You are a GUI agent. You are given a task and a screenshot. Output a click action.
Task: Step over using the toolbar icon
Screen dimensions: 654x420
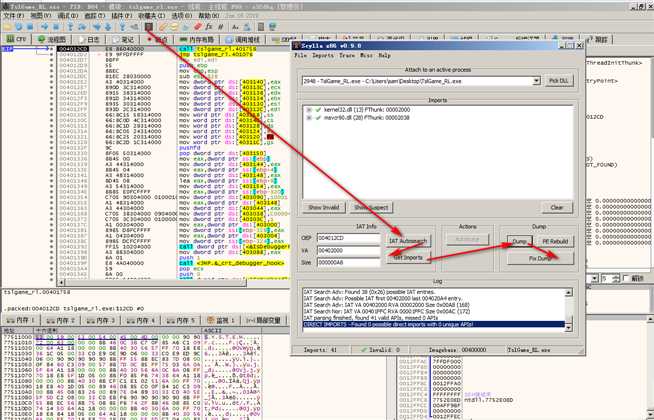(x=82, y=27)
